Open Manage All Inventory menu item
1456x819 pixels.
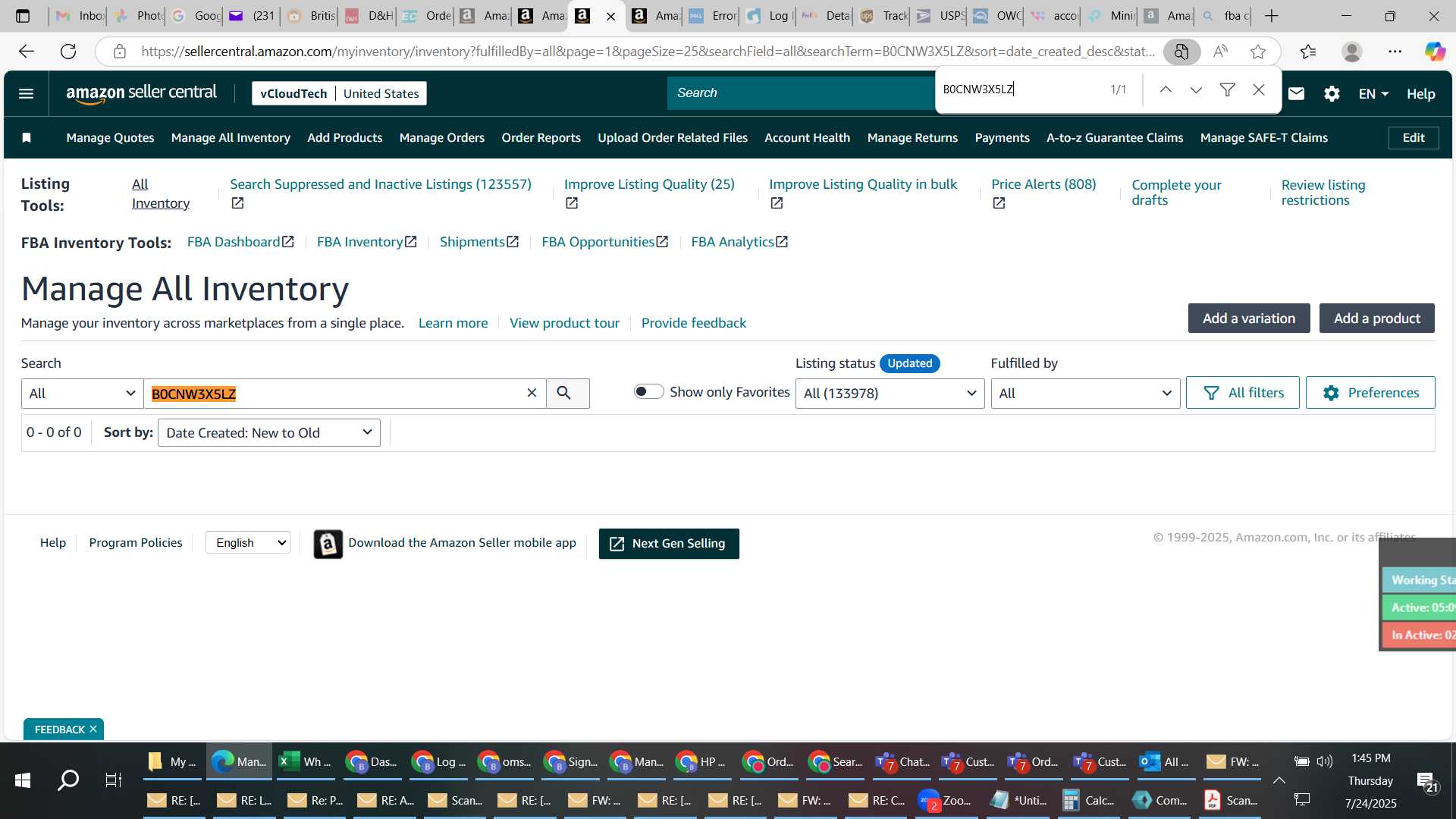[231, 137]
